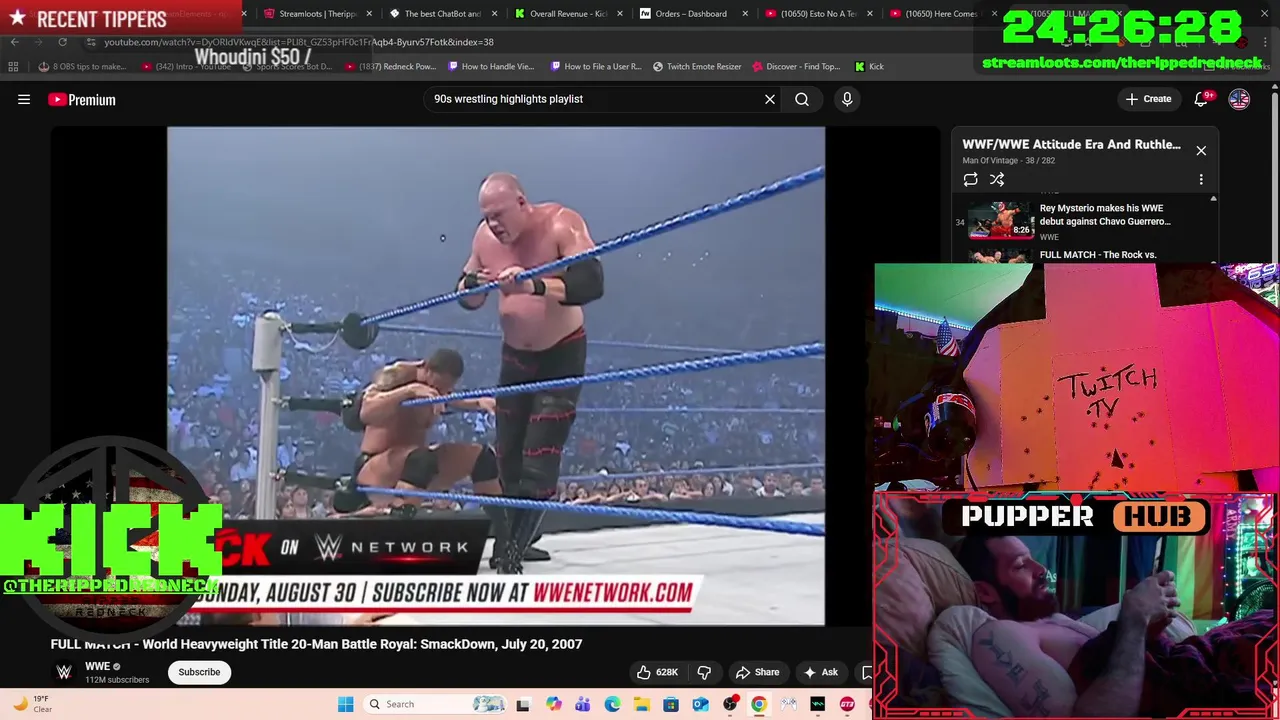This screenshot has height=720, width=1280.
Task: Open the WWE channel avatar
Action: (64, 672)
